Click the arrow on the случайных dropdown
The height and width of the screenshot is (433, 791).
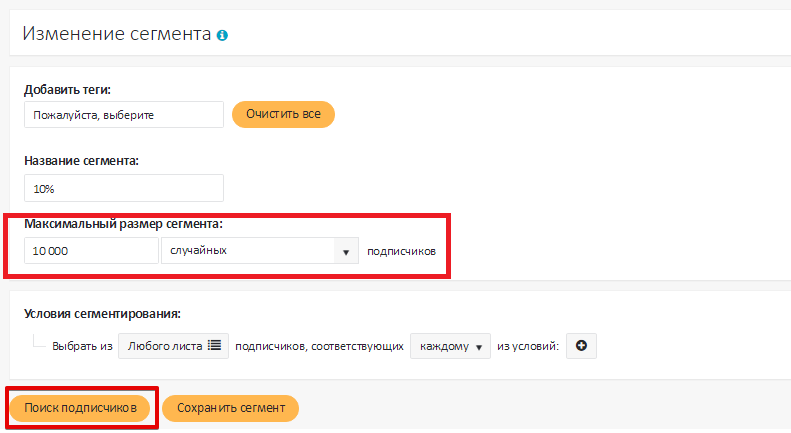345,251
